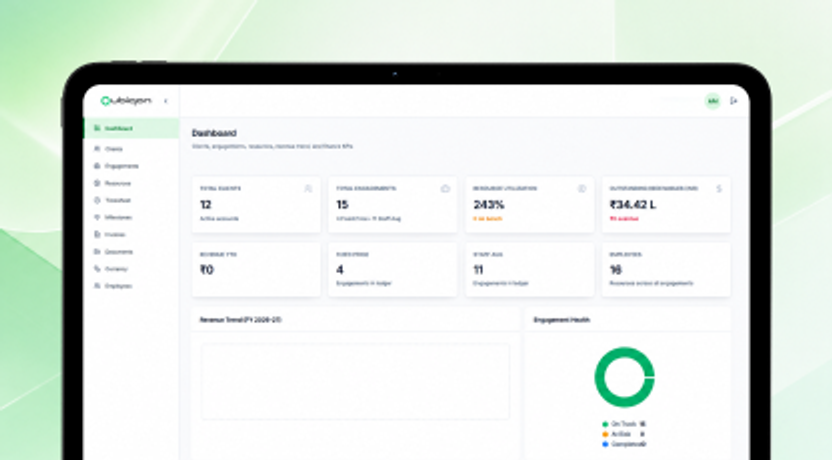
Task: Click the orange At Risk legend dot
Action: click(x=605, y=434)
